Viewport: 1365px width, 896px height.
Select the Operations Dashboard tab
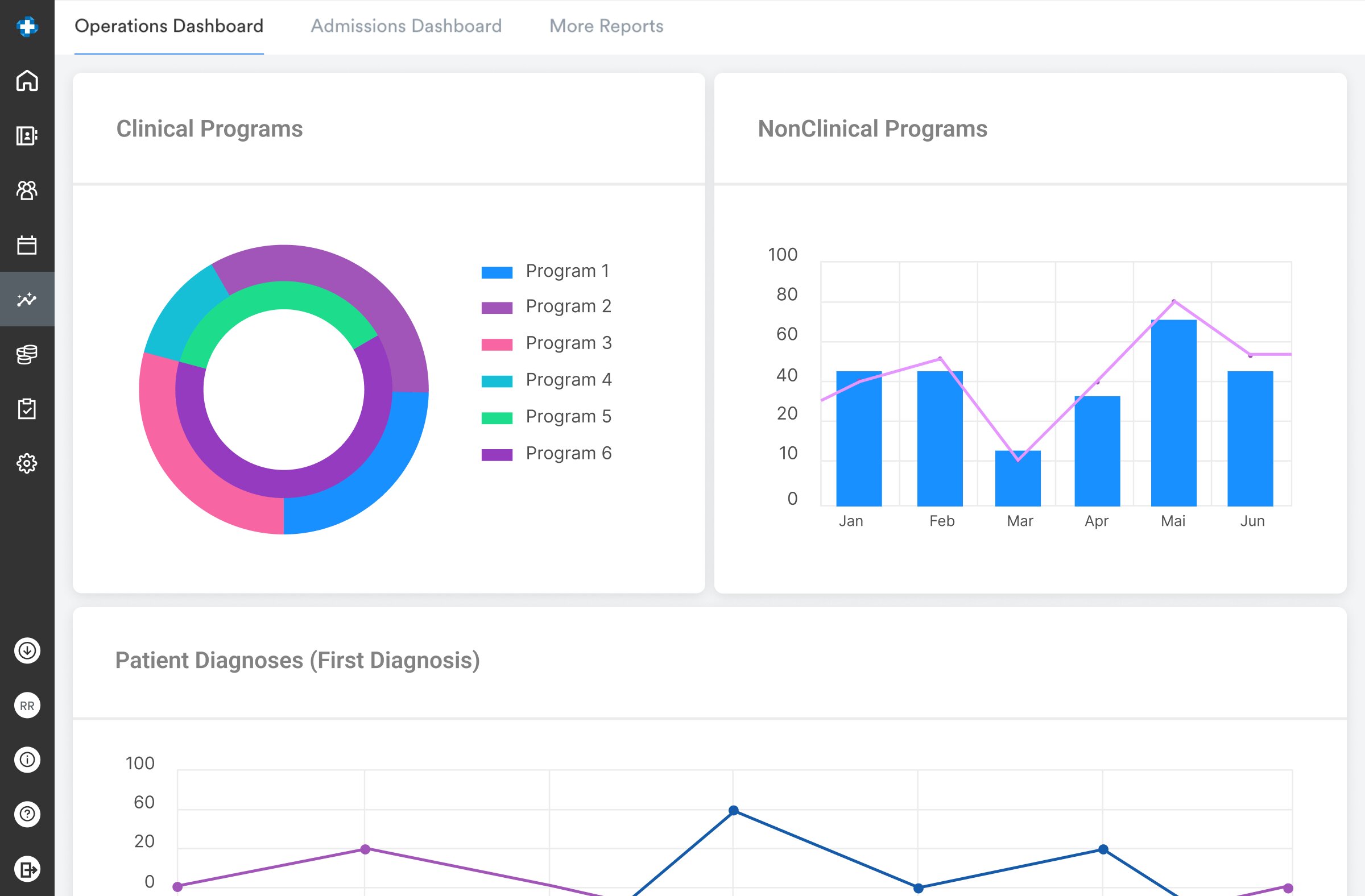click(168, 26)
